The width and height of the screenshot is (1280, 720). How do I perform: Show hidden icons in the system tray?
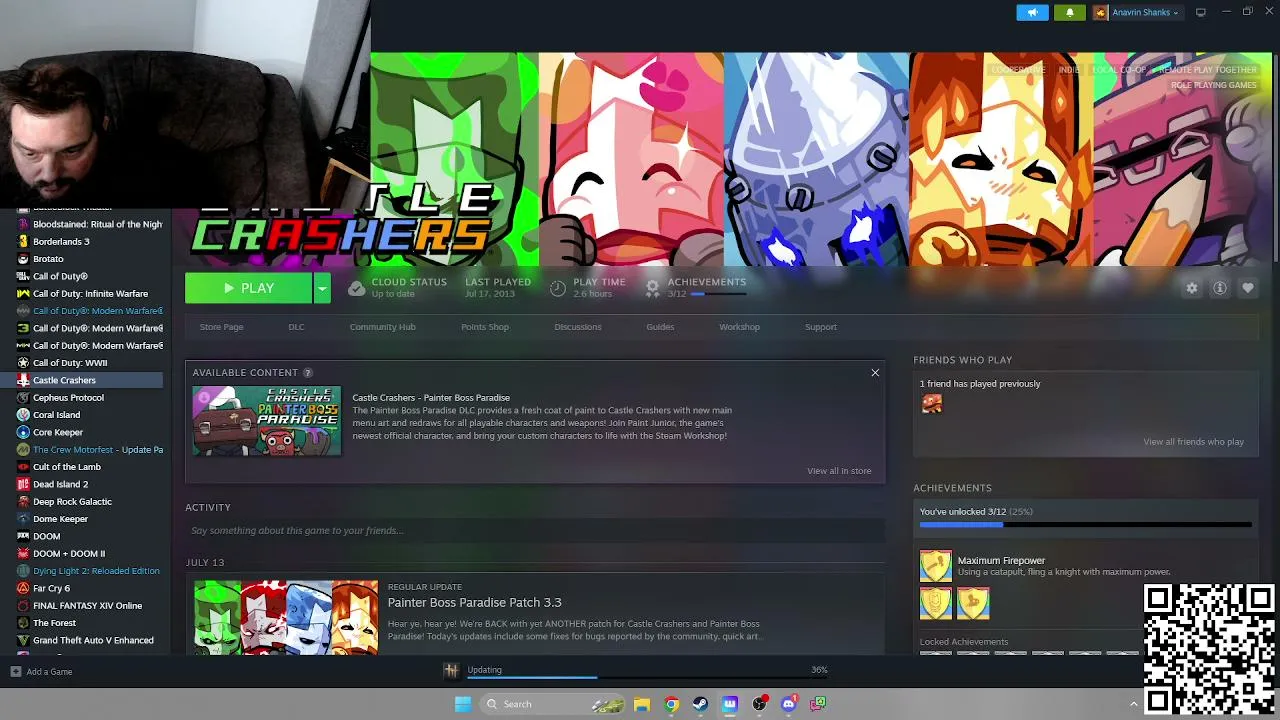(1133, 704)
